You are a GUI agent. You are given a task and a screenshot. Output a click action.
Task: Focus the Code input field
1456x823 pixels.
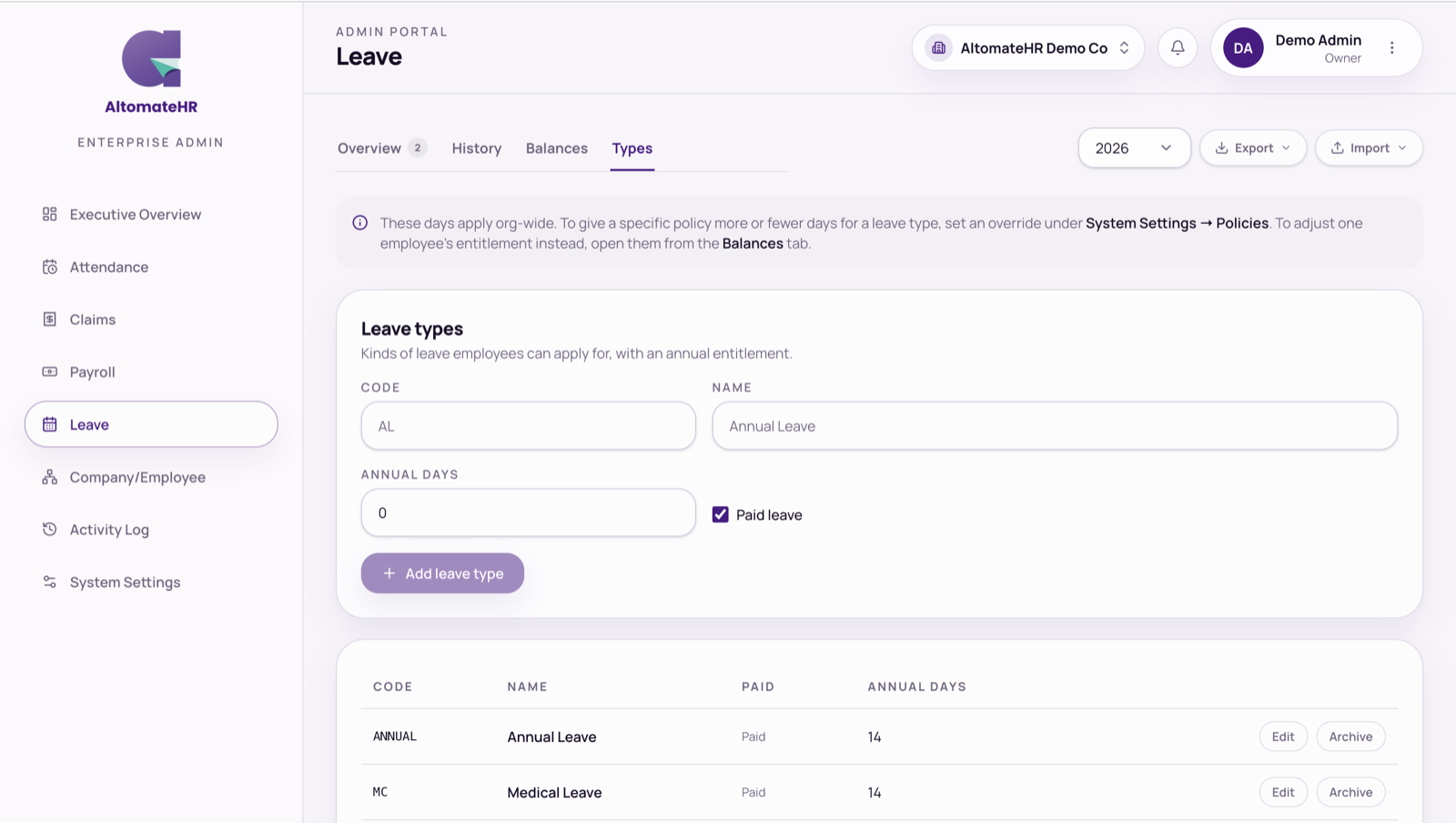[x=529, y=426]
